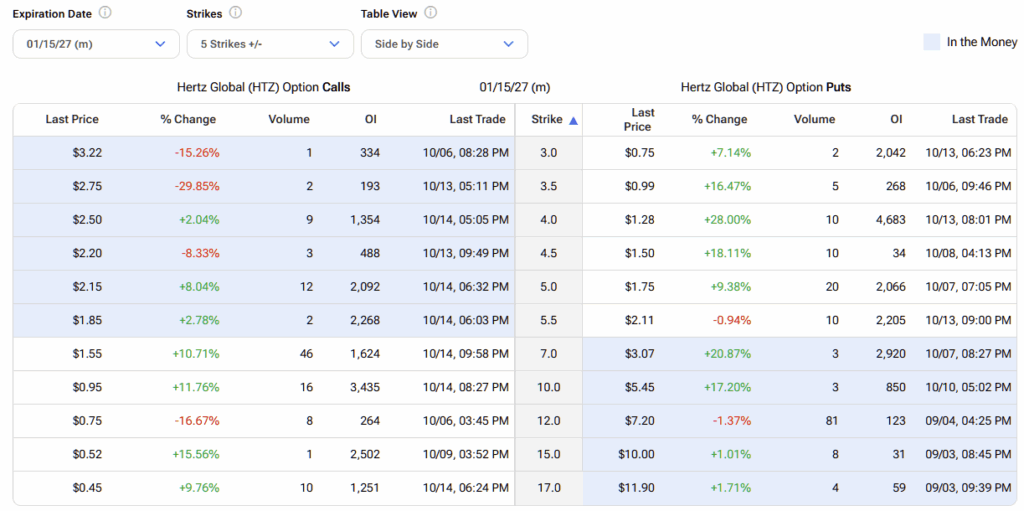The width and height of the screenshot is (1024, 511).
Task: Click info icon beside Expiration Date
Action: 106,13
